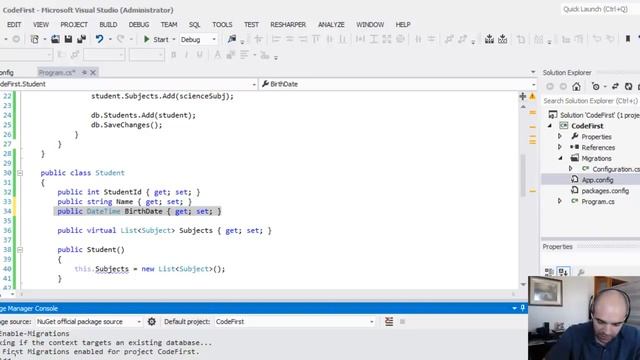
Task: Open the ANALYZE menu
Action: tap(331, 24)
